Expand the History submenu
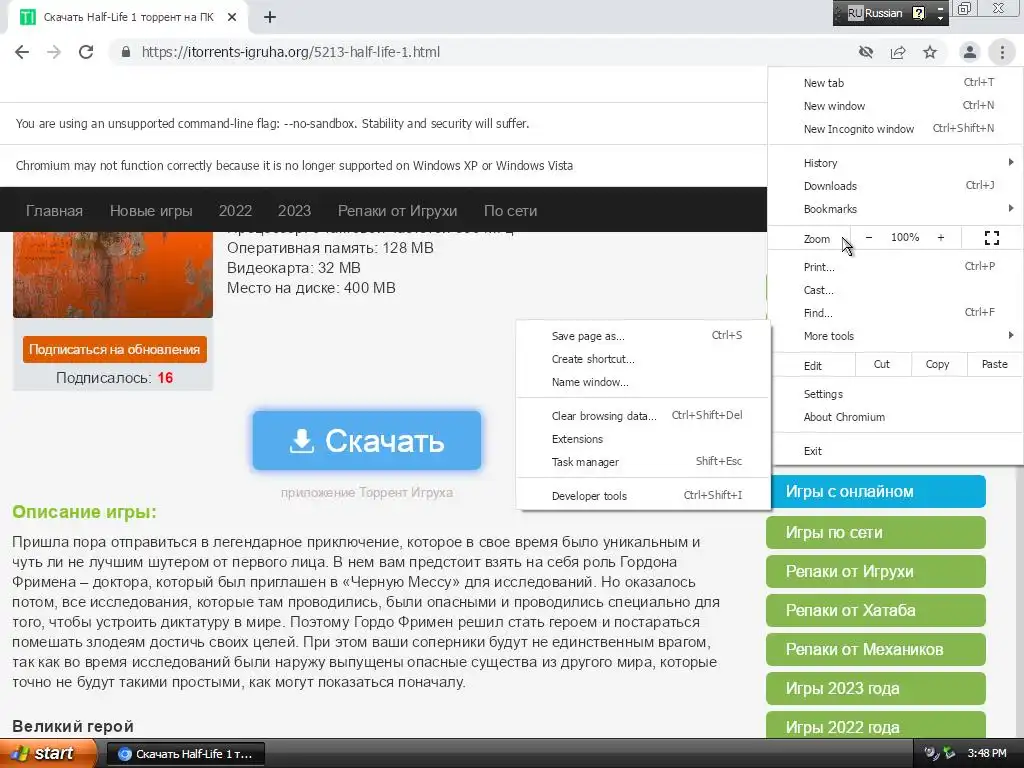Viewport: 1024px width, 768px height. point(895,163)
